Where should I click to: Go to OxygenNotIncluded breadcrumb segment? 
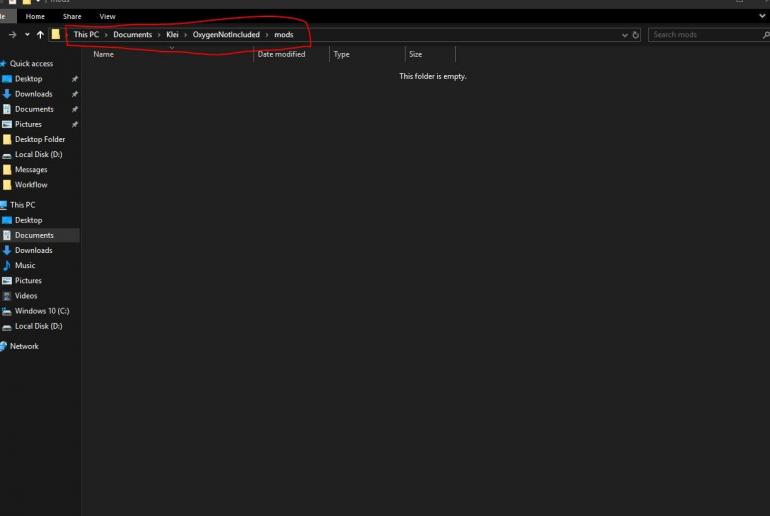point(225,35)
